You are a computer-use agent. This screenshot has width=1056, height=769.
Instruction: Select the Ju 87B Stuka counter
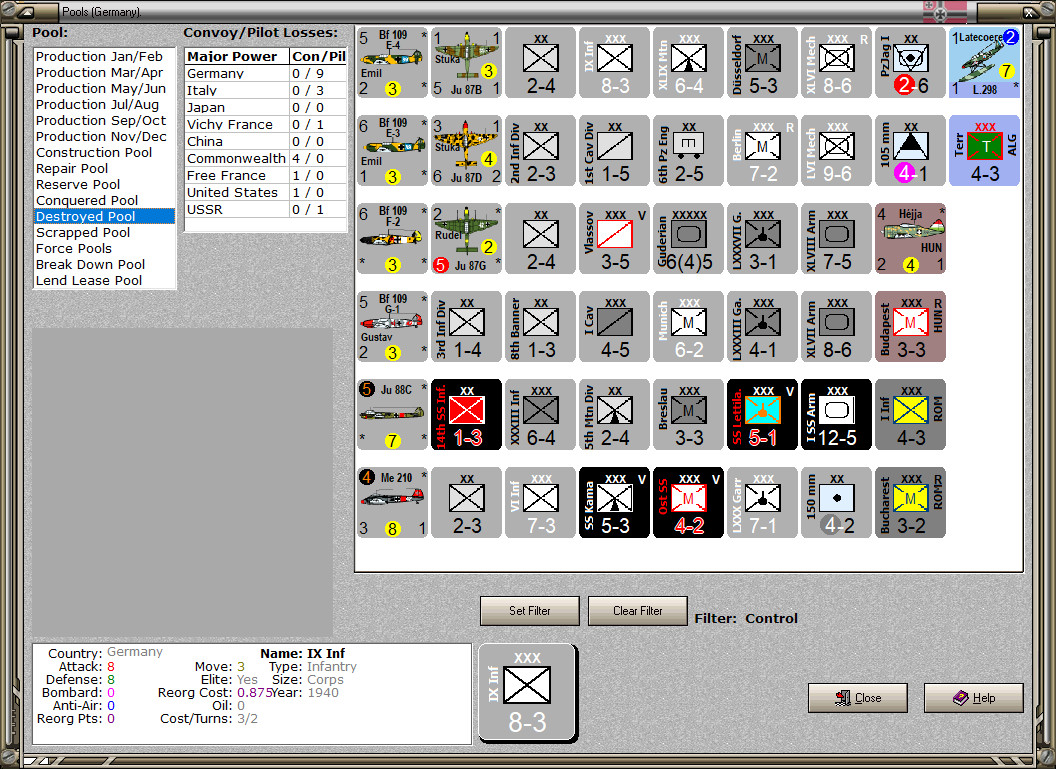tap(467, 63)
